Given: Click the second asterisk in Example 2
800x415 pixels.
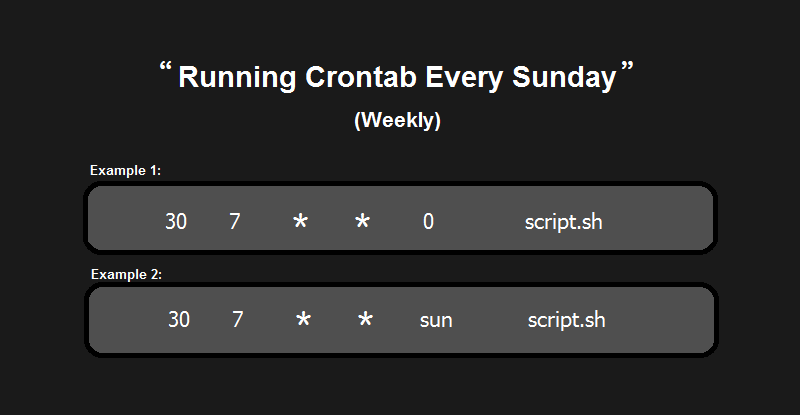Looking at the screenshot, I should pyautogui.click(x=365, y=319).
